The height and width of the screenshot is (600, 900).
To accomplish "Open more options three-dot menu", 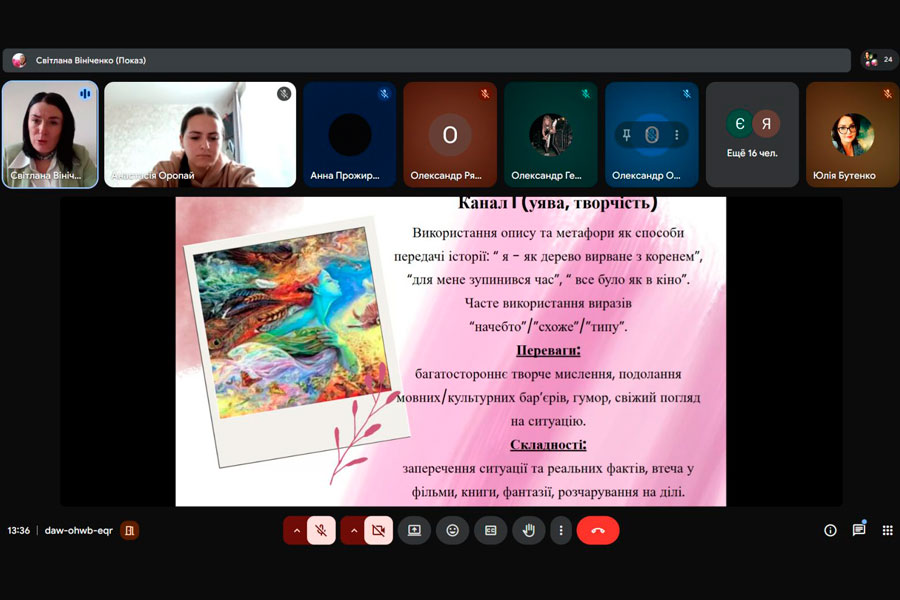I will pos(561,531).
